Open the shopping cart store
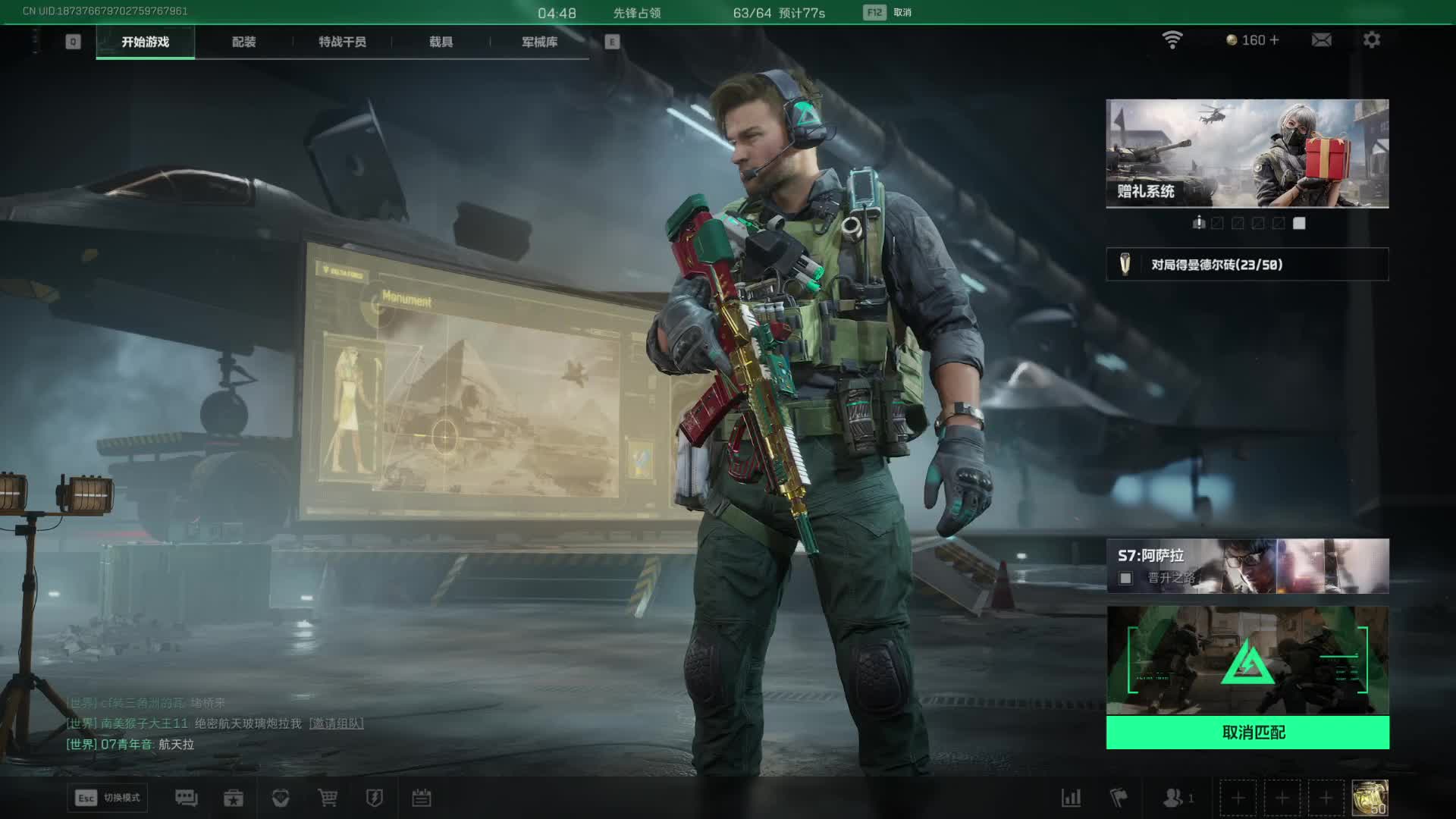 point(328,798)
